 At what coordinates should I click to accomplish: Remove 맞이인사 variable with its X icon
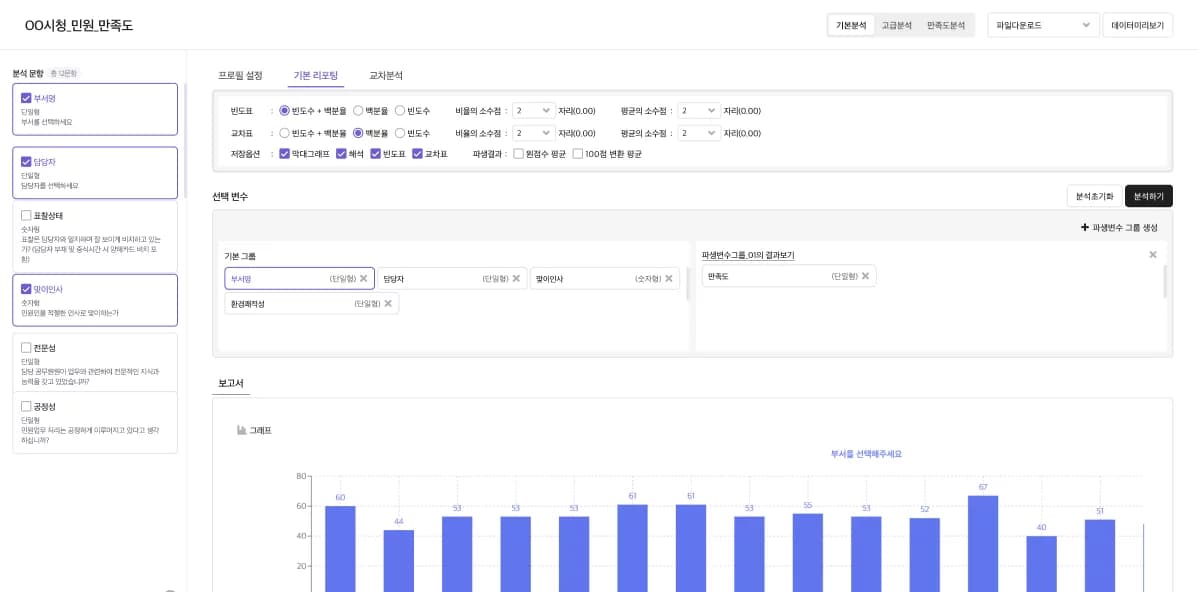pos(669,279)
